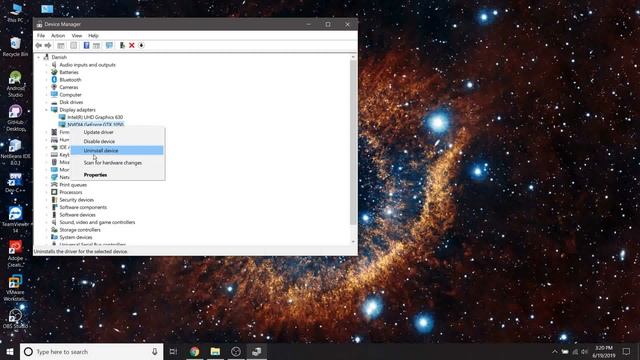Select Security devices in the tree
This screenshot has height=360, width=640.
76,200
